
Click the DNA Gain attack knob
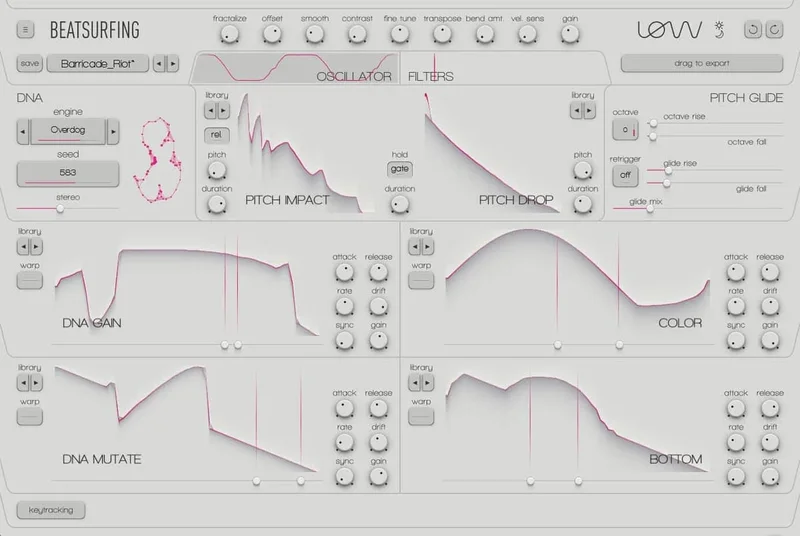click(x=344, y=272)
